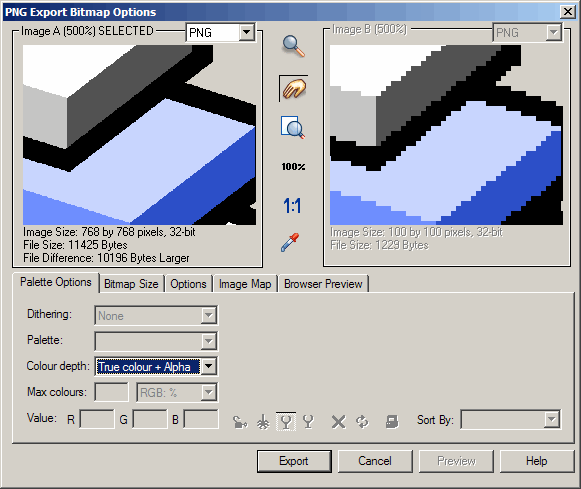Open the Options tab

188,284
